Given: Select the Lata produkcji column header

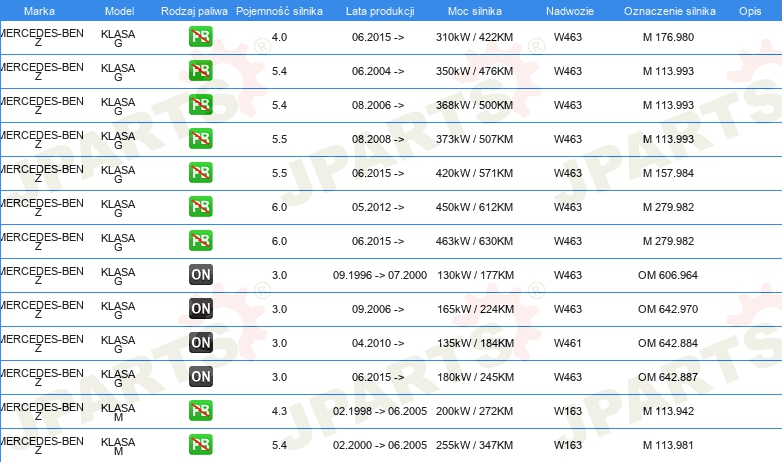Looking at the screenshot, I should pyautogui.click(x=380, y=11).
